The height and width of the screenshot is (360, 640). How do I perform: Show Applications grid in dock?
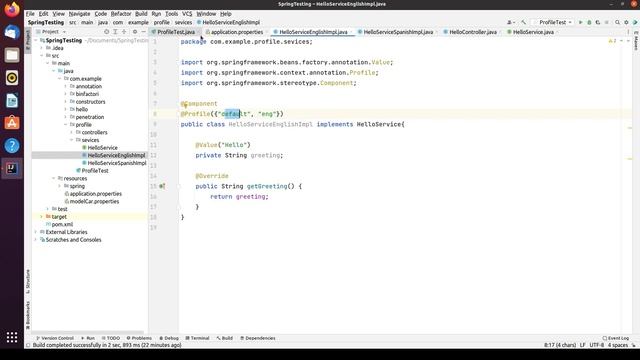tap(12, 337)
